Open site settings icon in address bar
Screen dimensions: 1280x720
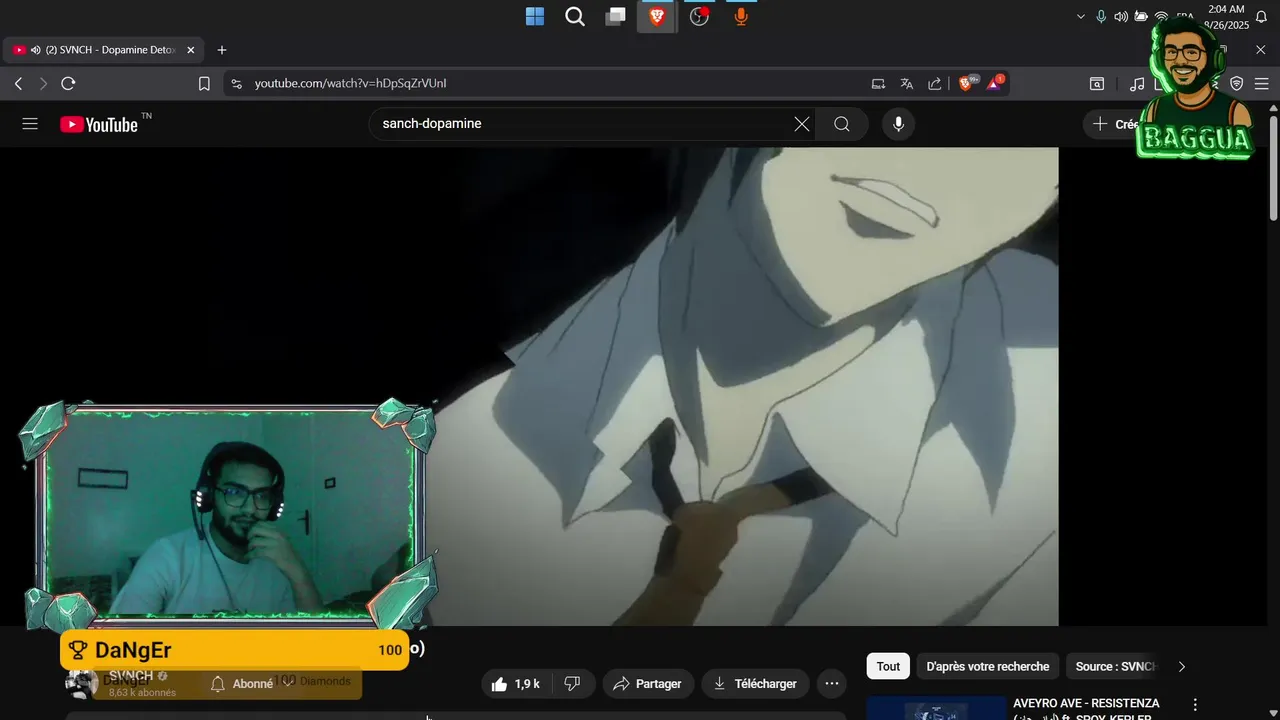(236, 84)
